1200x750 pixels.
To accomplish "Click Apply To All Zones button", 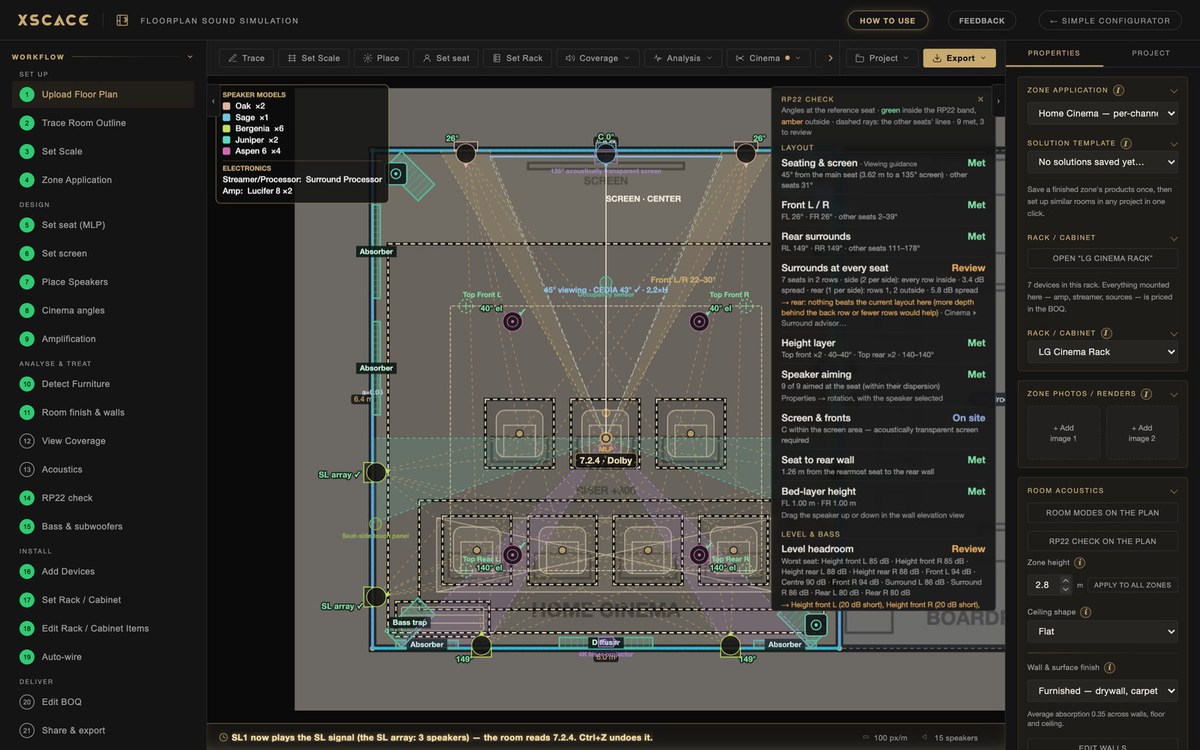I will (x=1131, y=585).
